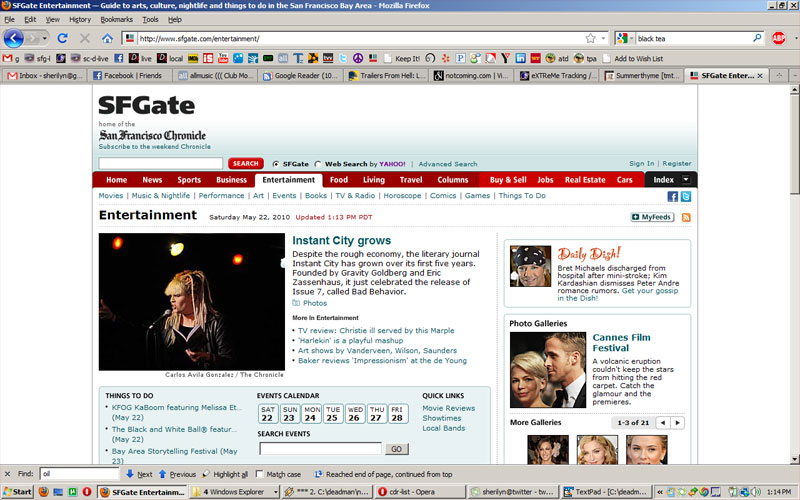Stop loading with the X toolbar icon
This screenshot has height=500, width=800.
tap(85, 38)
